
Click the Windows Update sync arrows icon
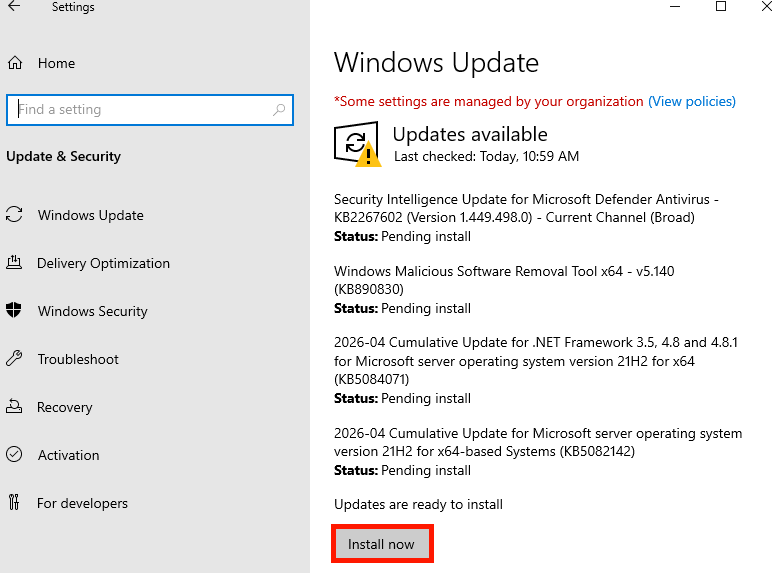[14, 215]
